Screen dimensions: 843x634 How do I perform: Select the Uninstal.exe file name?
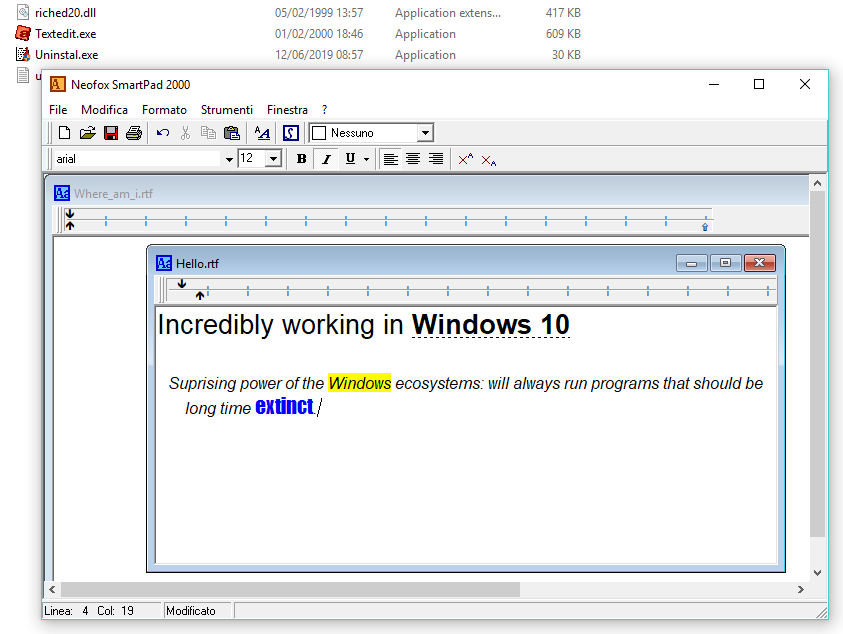click(x=67, y=55)
